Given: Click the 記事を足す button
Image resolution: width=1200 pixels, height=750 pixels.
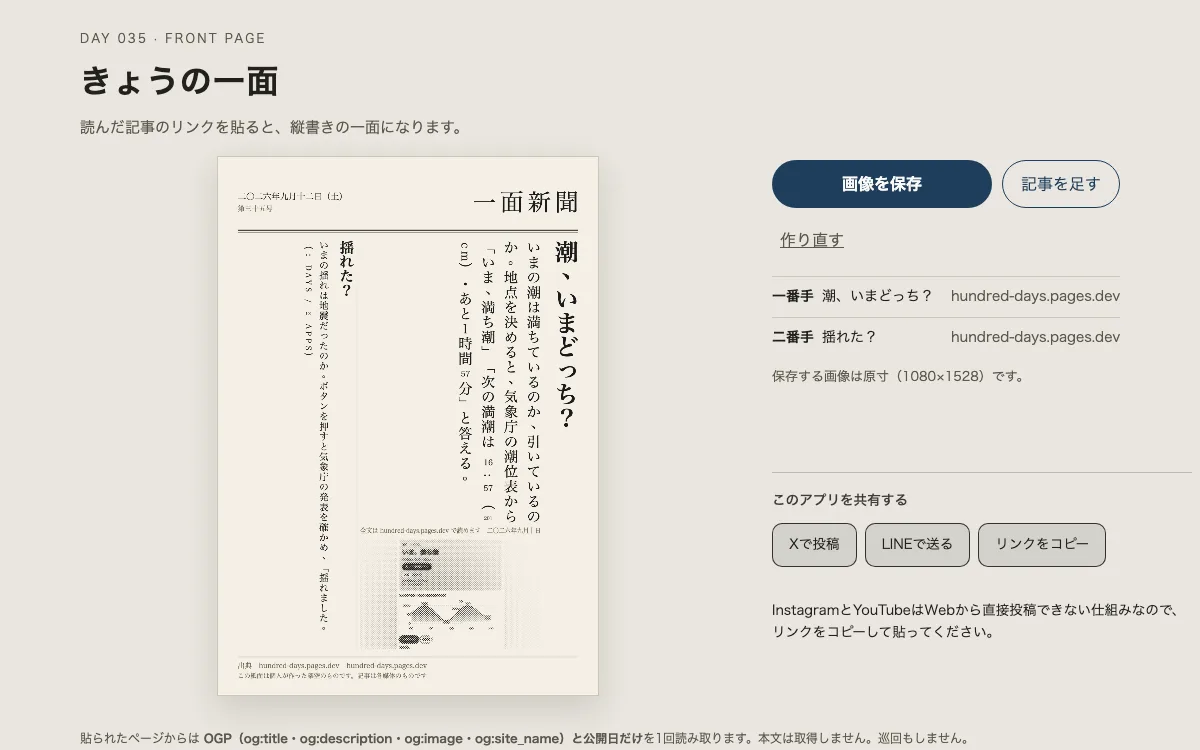Looking at the screenshot, I should pyautogui.click(x=1060, y=184).
